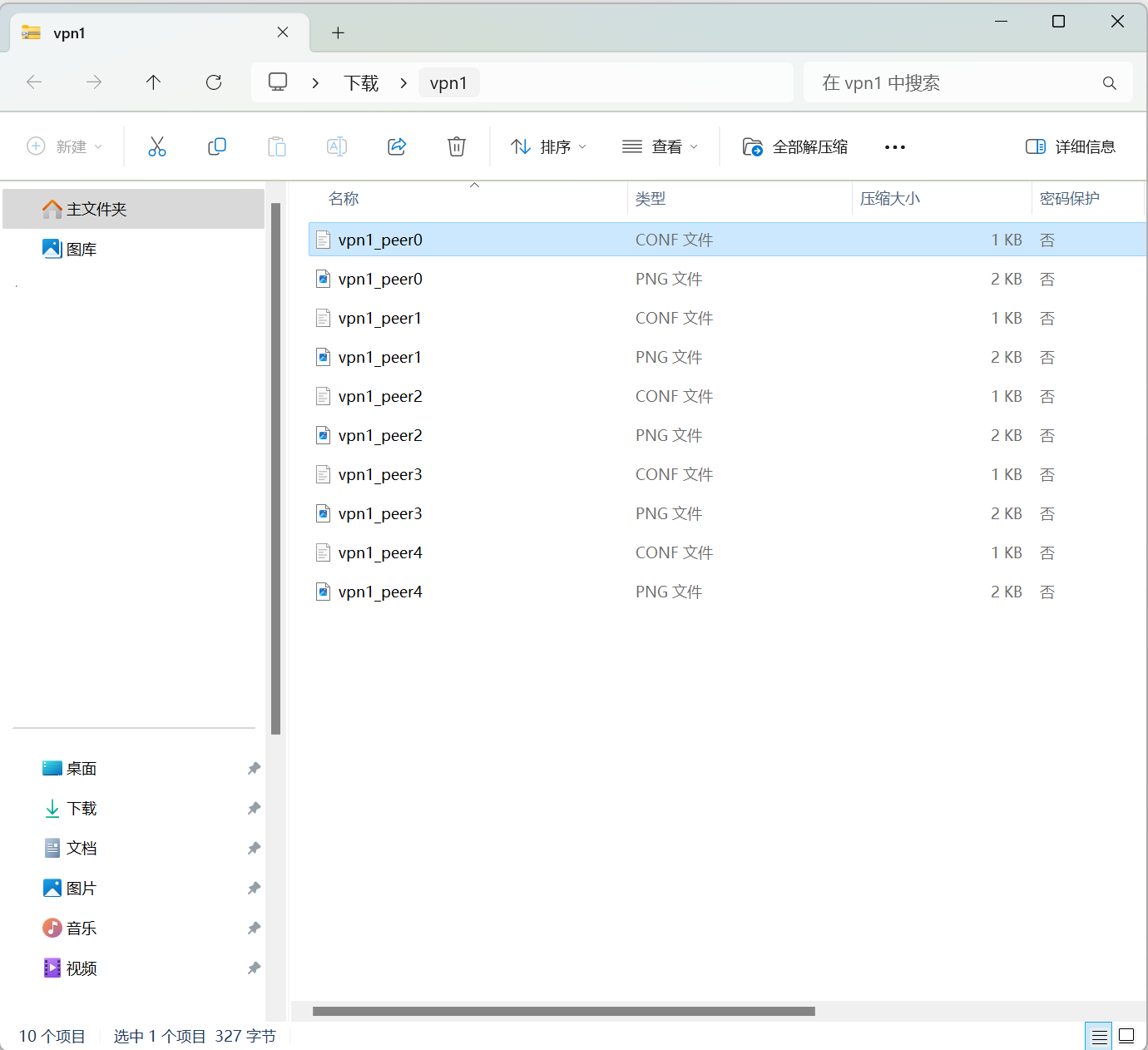Screen dimensions: 1148x1050
Task: Click 全部解压缩 extract all button
Action: 795,147
